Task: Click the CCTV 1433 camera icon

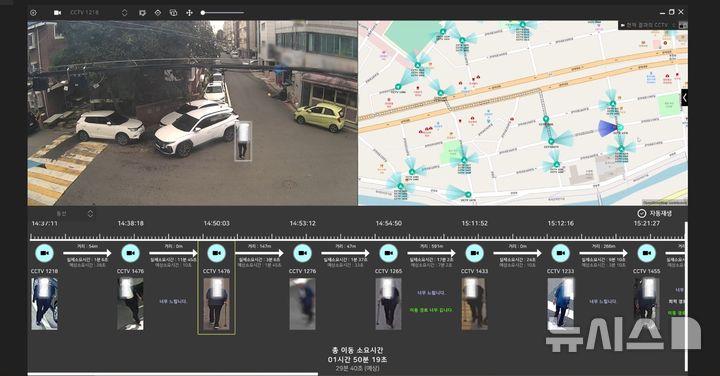Action: [x=474, y=253]
